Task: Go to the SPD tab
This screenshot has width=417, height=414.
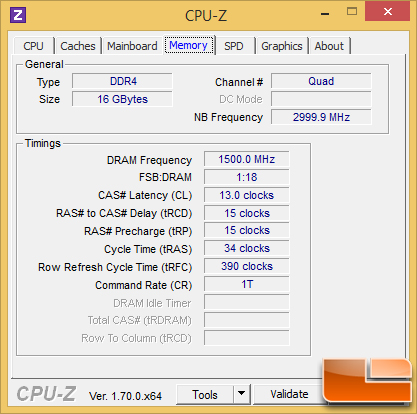Action: 234,46
